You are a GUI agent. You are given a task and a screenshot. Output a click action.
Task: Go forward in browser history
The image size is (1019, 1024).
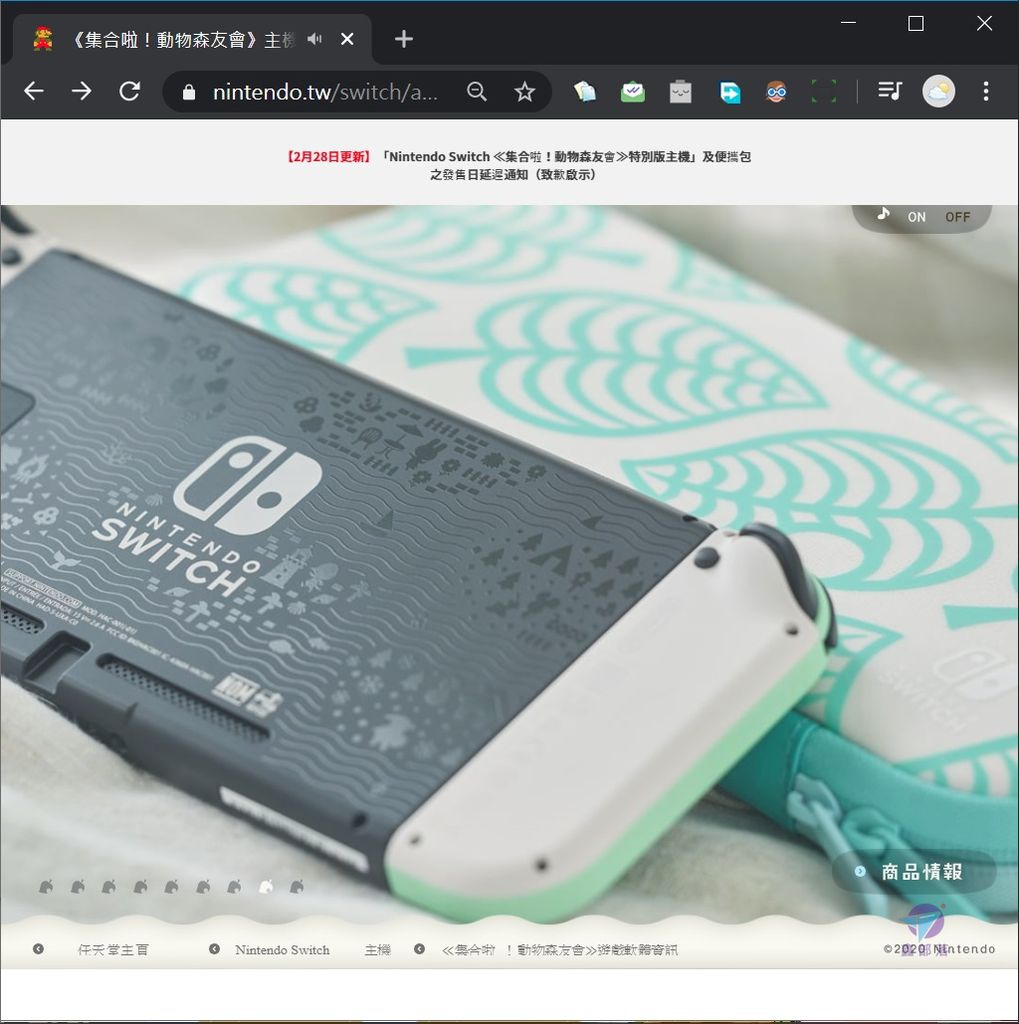coord(82,91)
